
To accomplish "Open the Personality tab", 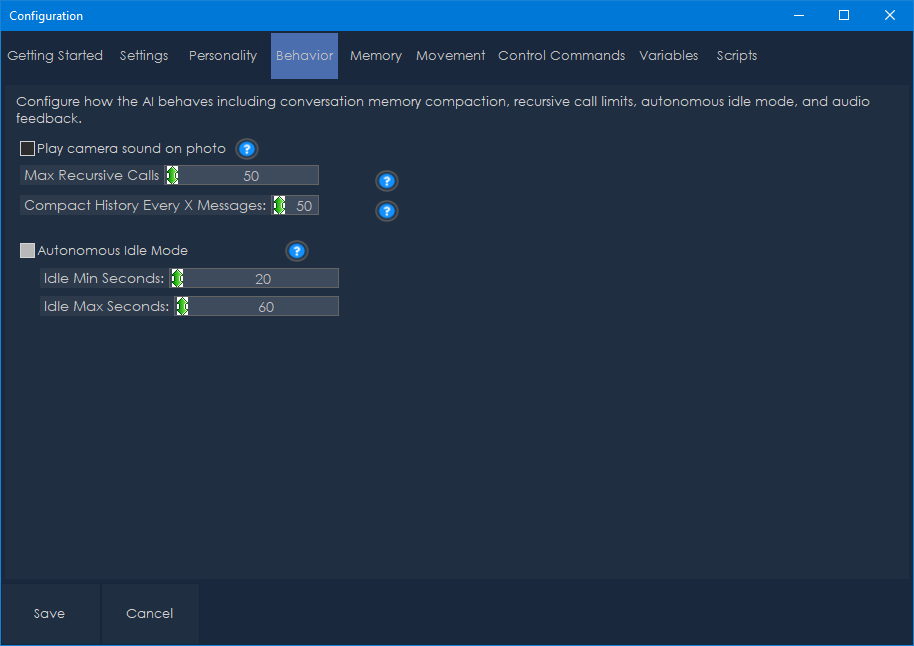I will click(223, 56).
